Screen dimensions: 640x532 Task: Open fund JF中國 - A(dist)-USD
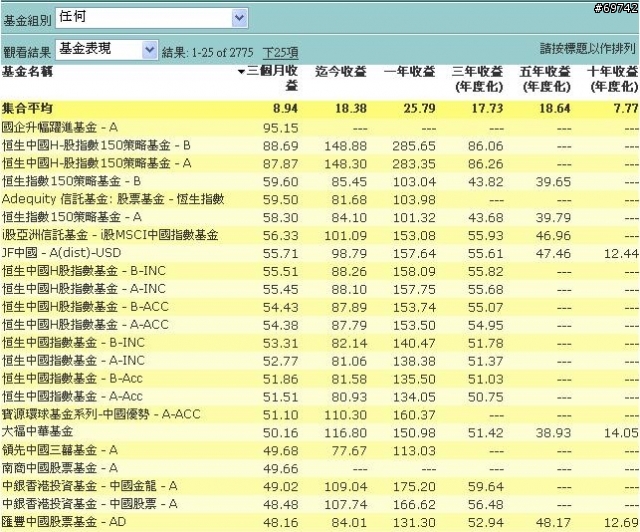61,253
